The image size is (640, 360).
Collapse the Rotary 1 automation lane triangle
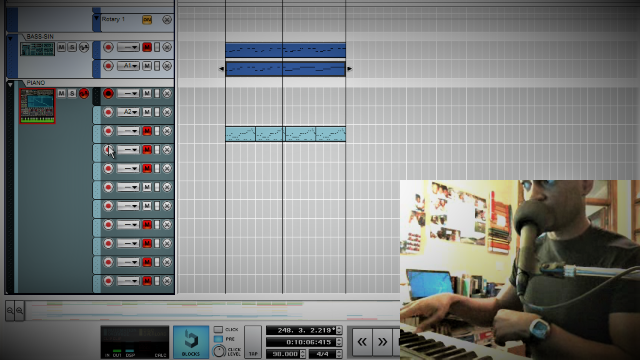coord(96,18)
